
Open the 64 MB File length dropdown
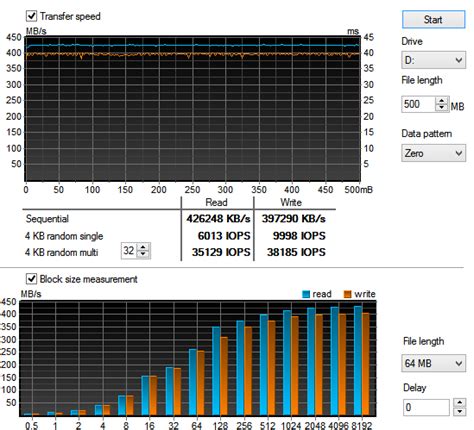[433, 363]
